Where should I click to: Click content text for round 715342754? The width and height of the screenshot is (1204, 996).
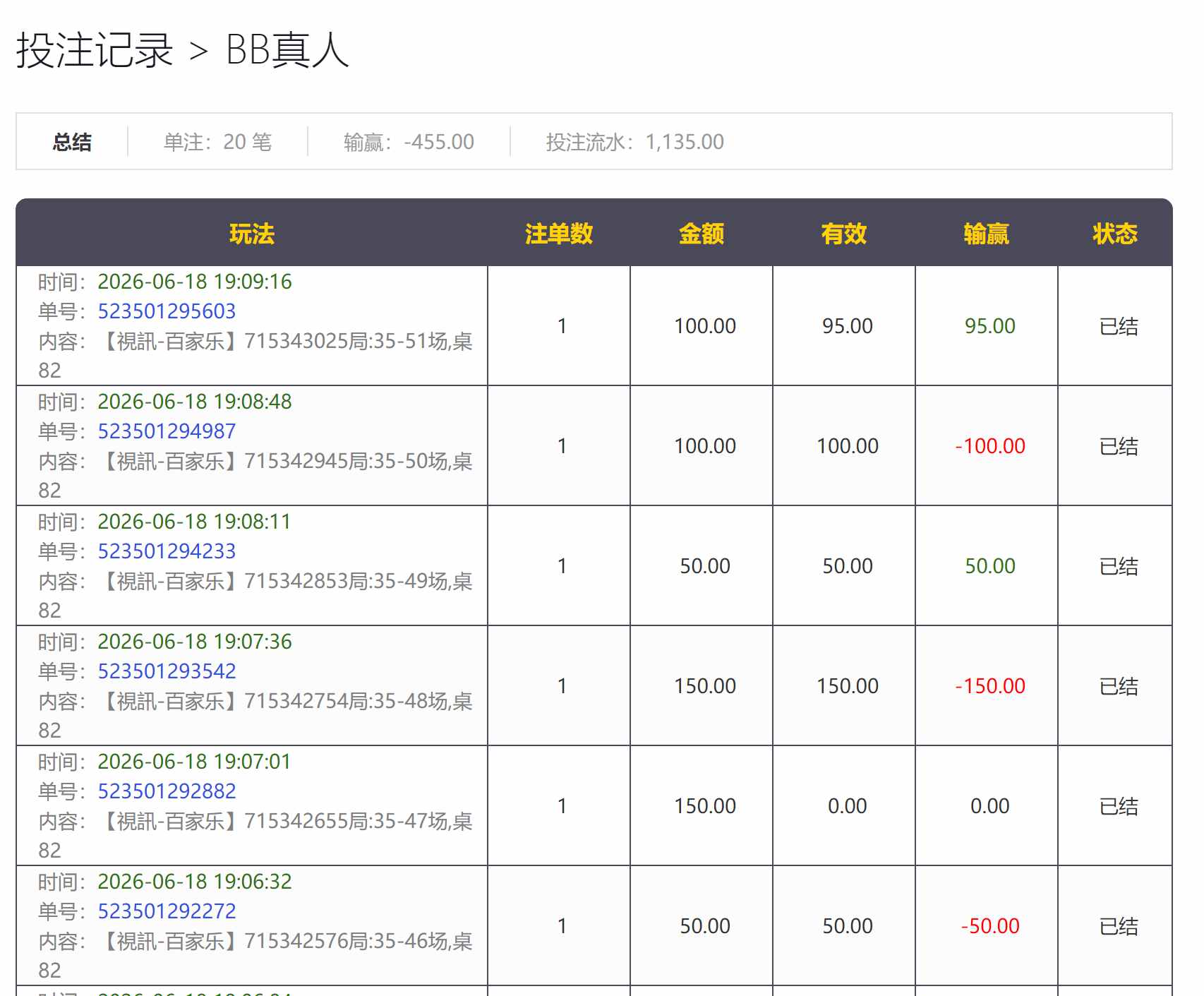pyautogui.click(x=255, y=716)
